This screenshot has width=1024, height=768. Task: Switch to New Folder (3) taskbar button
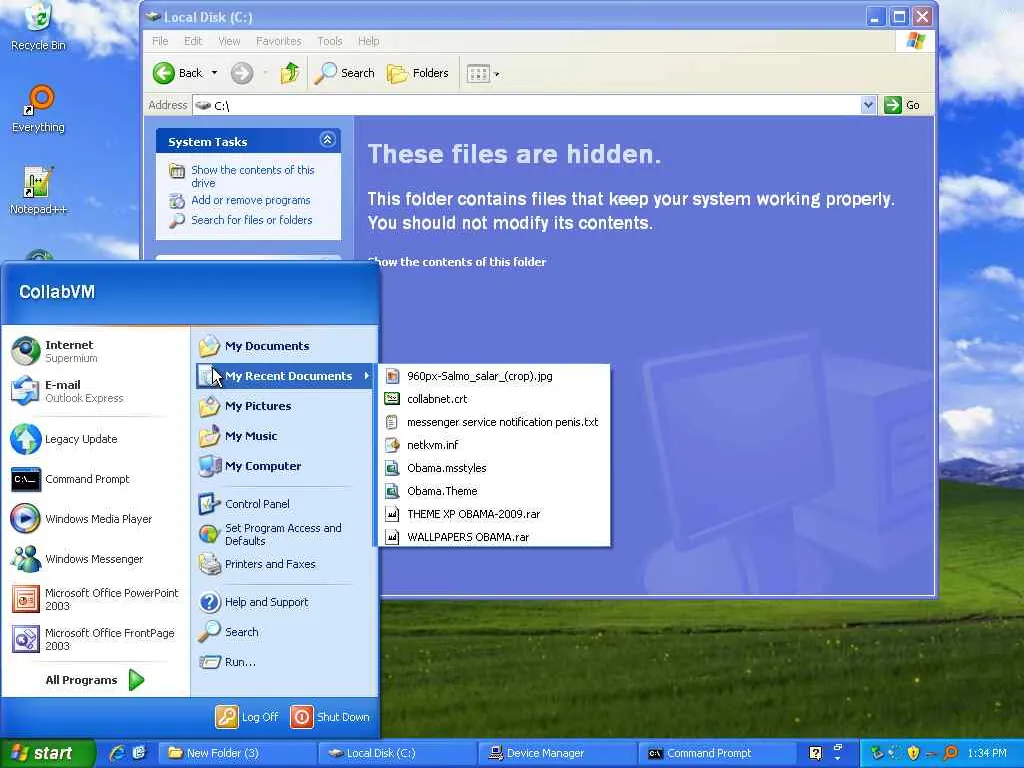point(238,753)
